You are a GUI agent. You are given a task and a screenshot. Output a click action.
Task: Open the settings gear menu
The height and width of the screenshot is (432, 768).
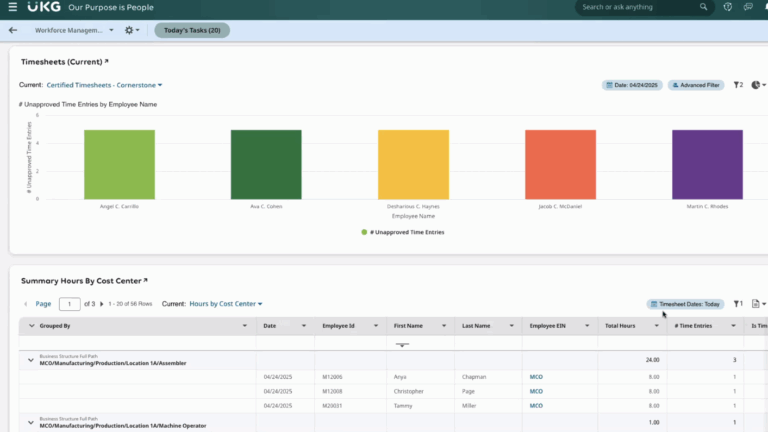(131, 30)
